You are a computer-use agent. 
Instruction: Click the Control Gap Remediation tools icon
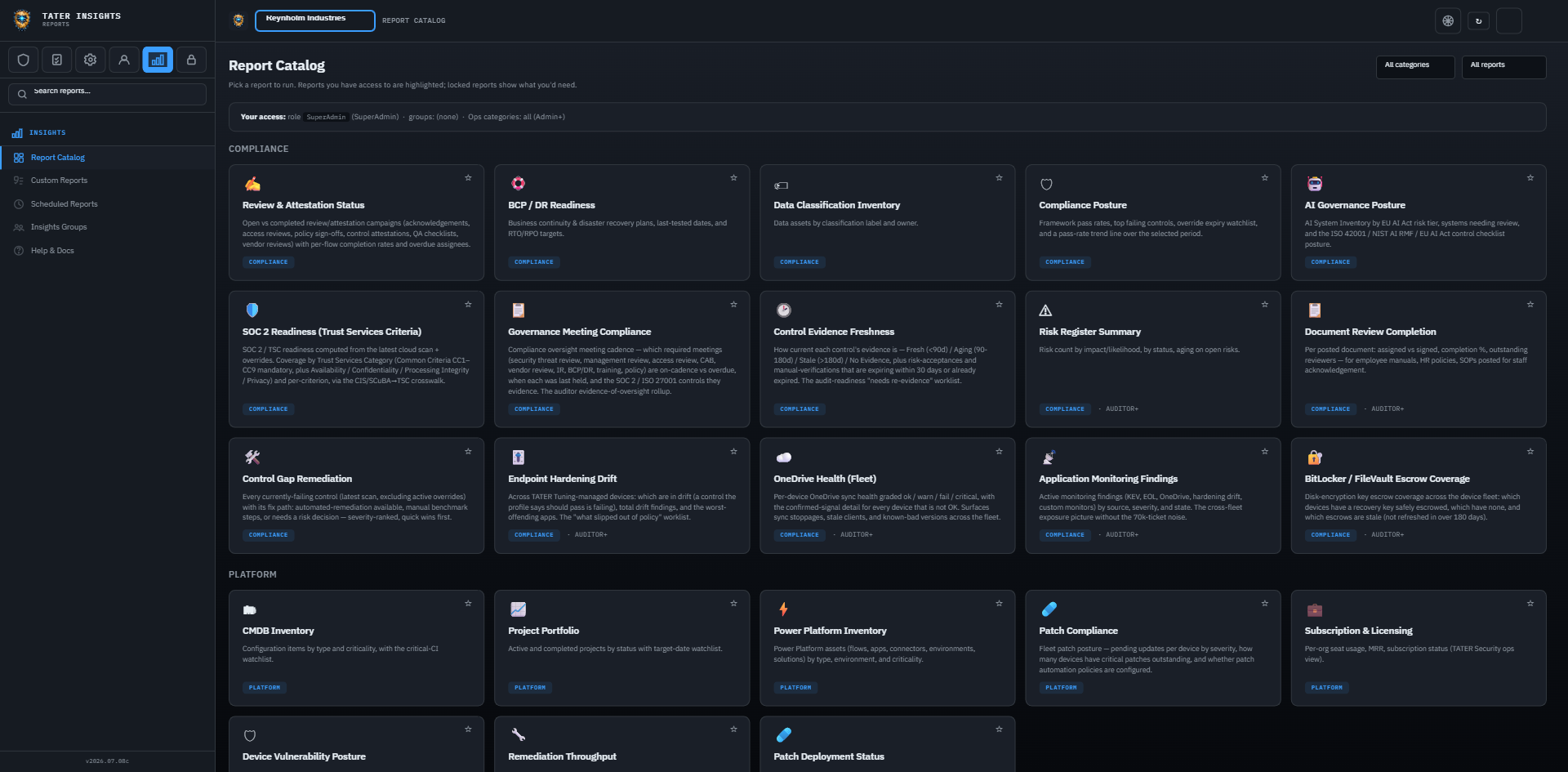[x=252, y=457]
